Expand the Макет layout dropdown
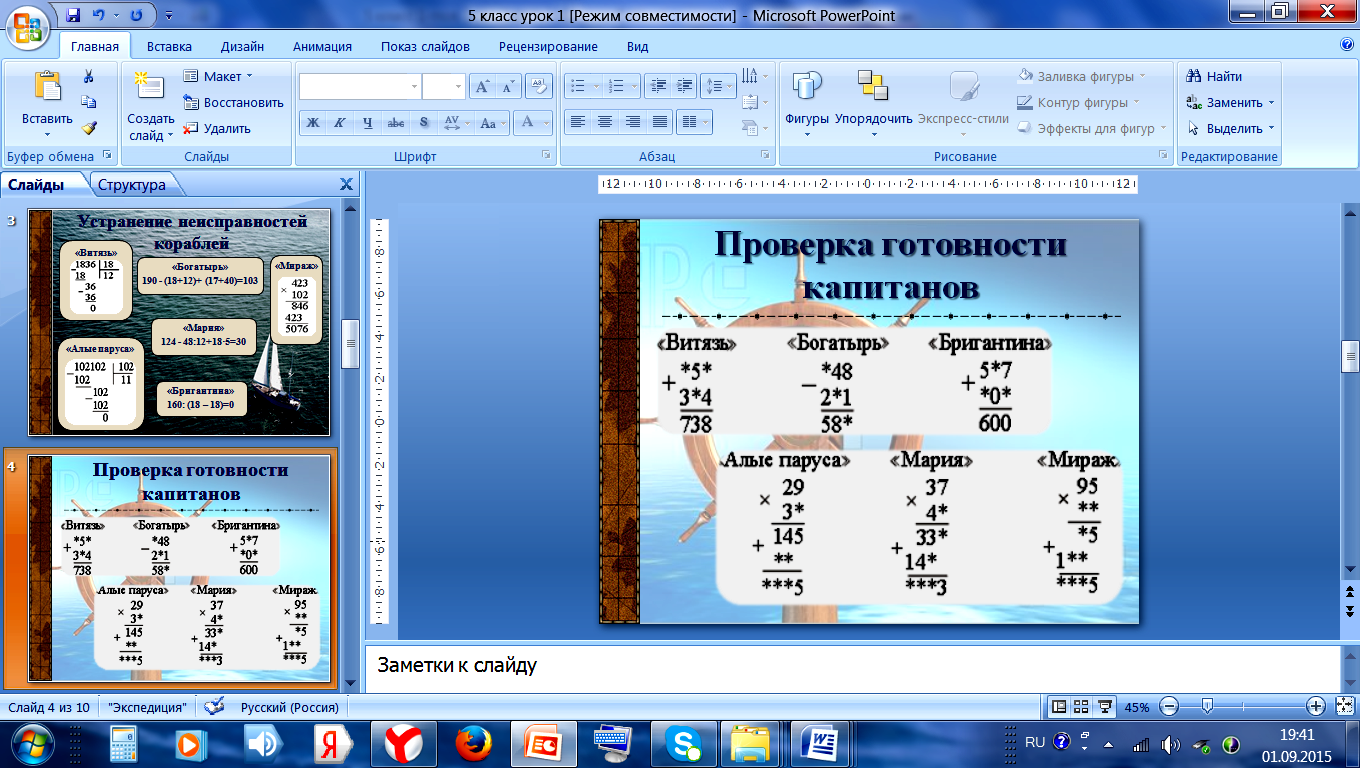The image size is (1360, 768). tap(219, 76)
